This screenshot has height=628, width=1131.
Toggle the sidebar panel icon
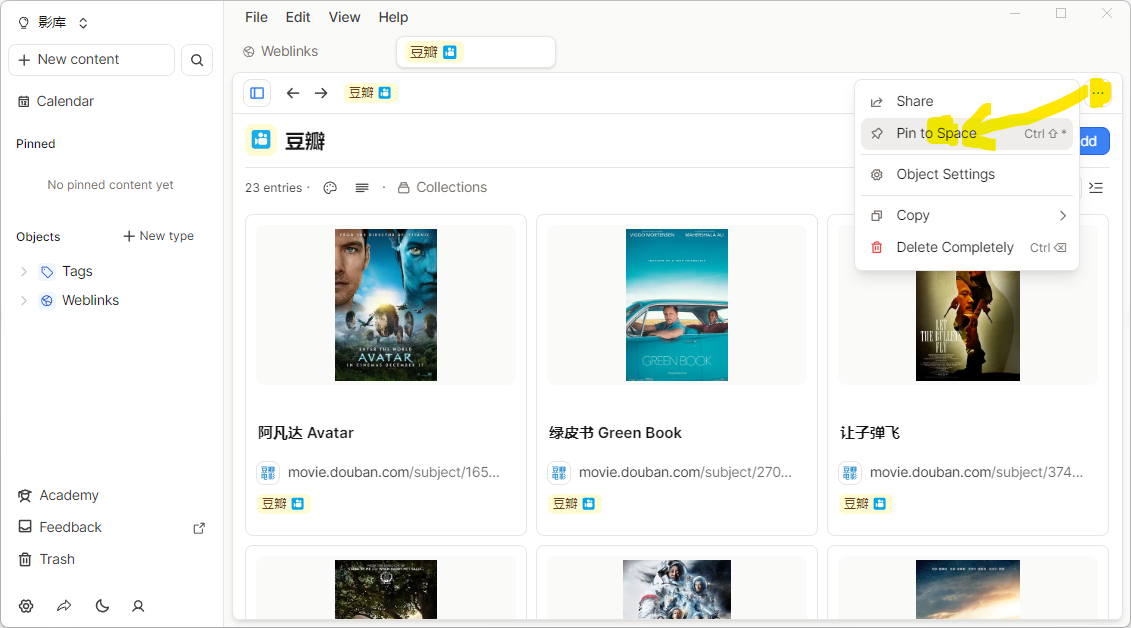tap(257, 93)
